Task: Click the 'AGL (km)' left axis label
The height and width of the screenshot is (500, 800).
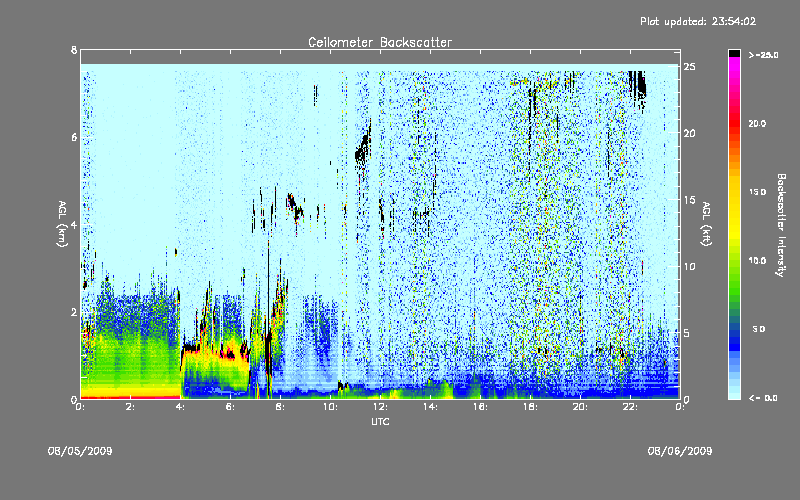Action: click(x=62, y=223)
